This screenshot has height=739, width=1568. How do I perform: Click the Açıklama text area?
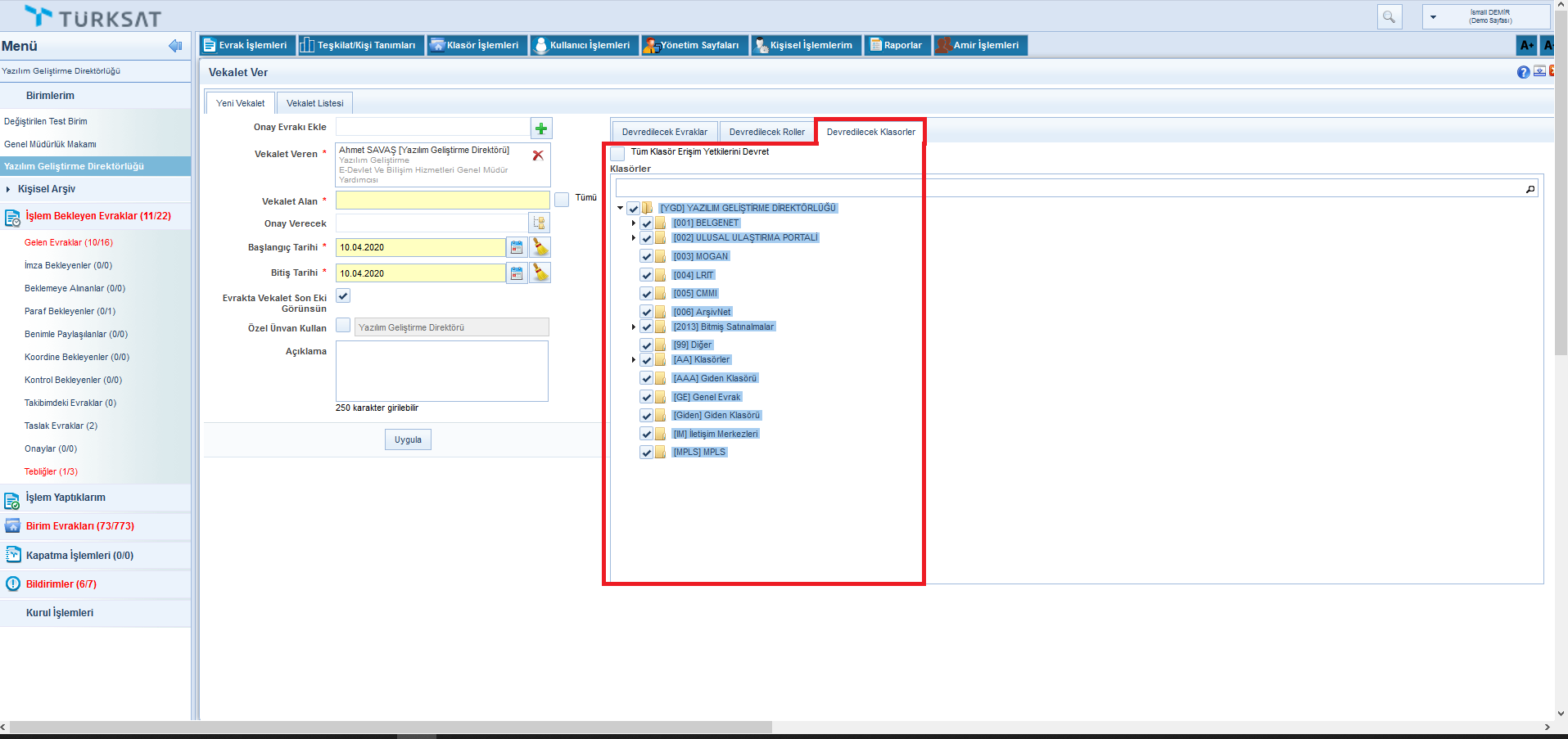click(x=442, y=371)
